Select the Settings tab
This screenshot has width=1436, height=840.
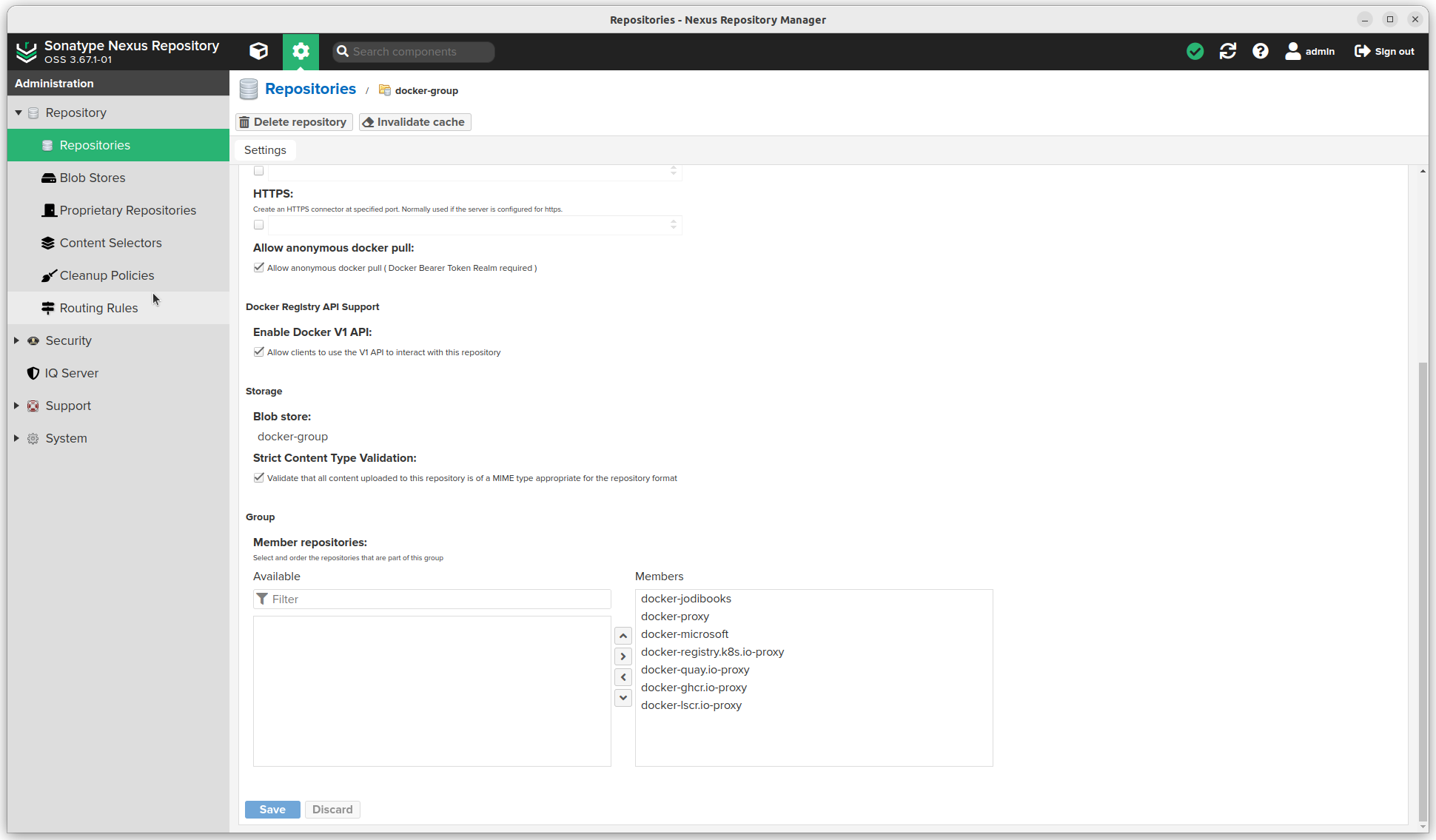point(265,150)
